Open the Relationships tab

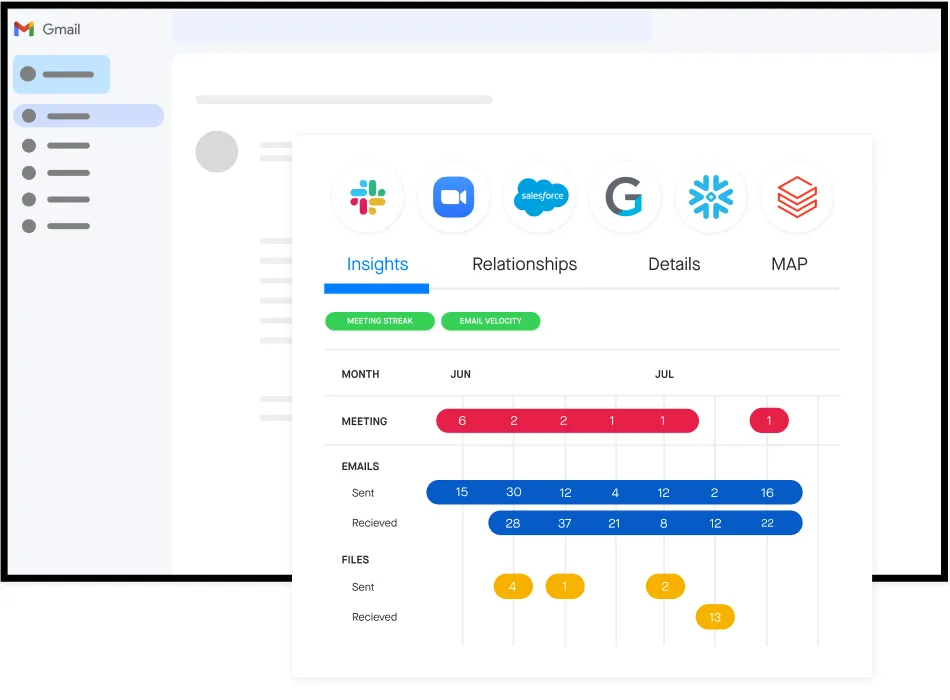point(525,264)
